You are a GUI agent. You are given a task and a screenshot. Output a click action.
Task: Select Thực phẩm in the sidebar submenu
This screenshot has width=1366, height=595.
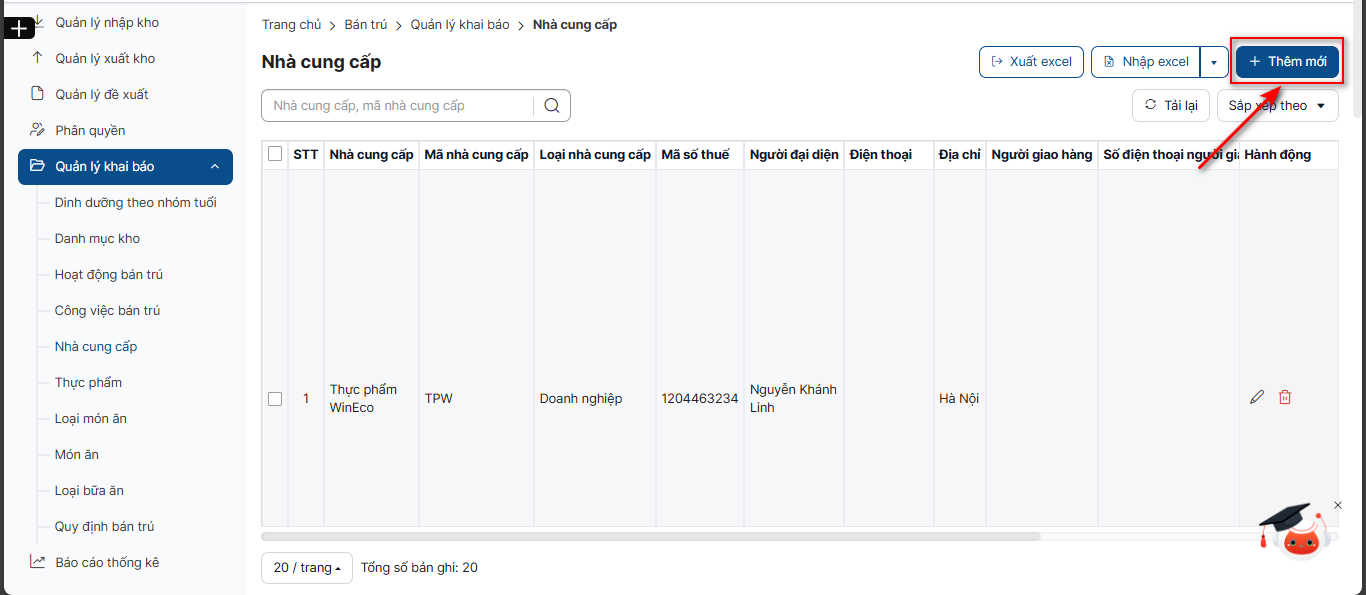tap(88, 382)
